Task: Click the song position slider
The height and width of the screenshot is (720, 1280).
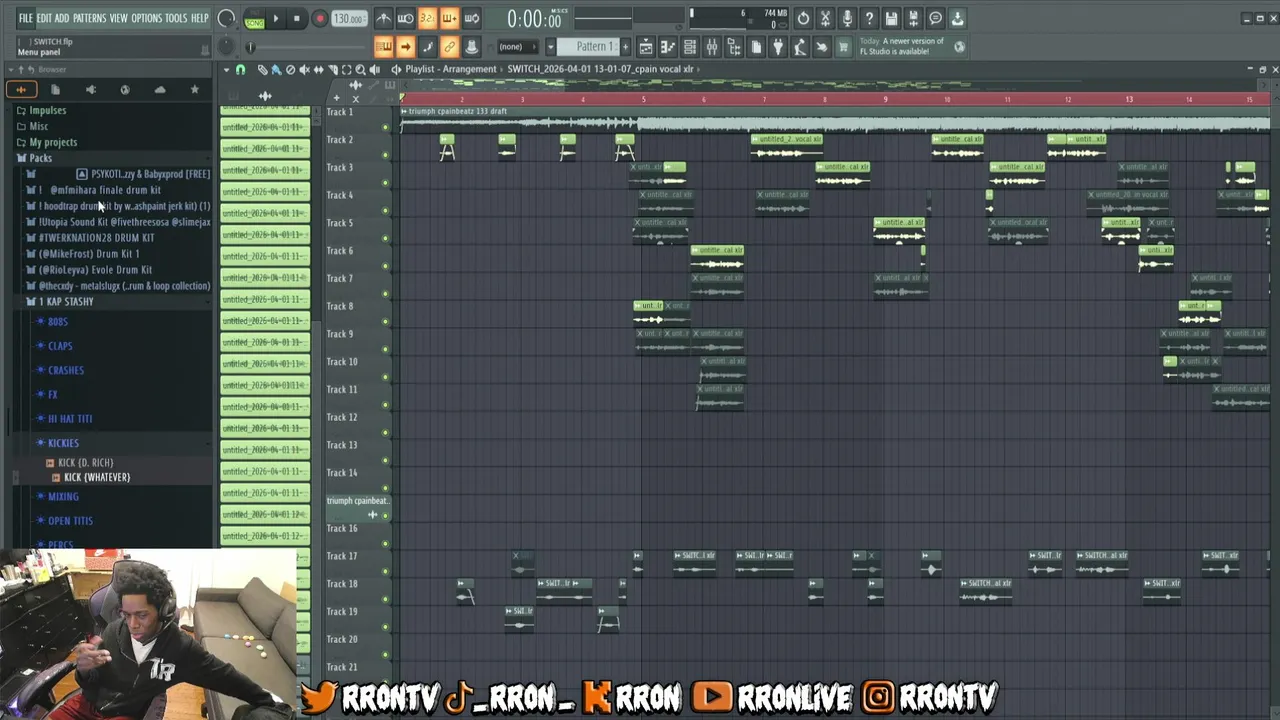Action: tap(307, 47)
